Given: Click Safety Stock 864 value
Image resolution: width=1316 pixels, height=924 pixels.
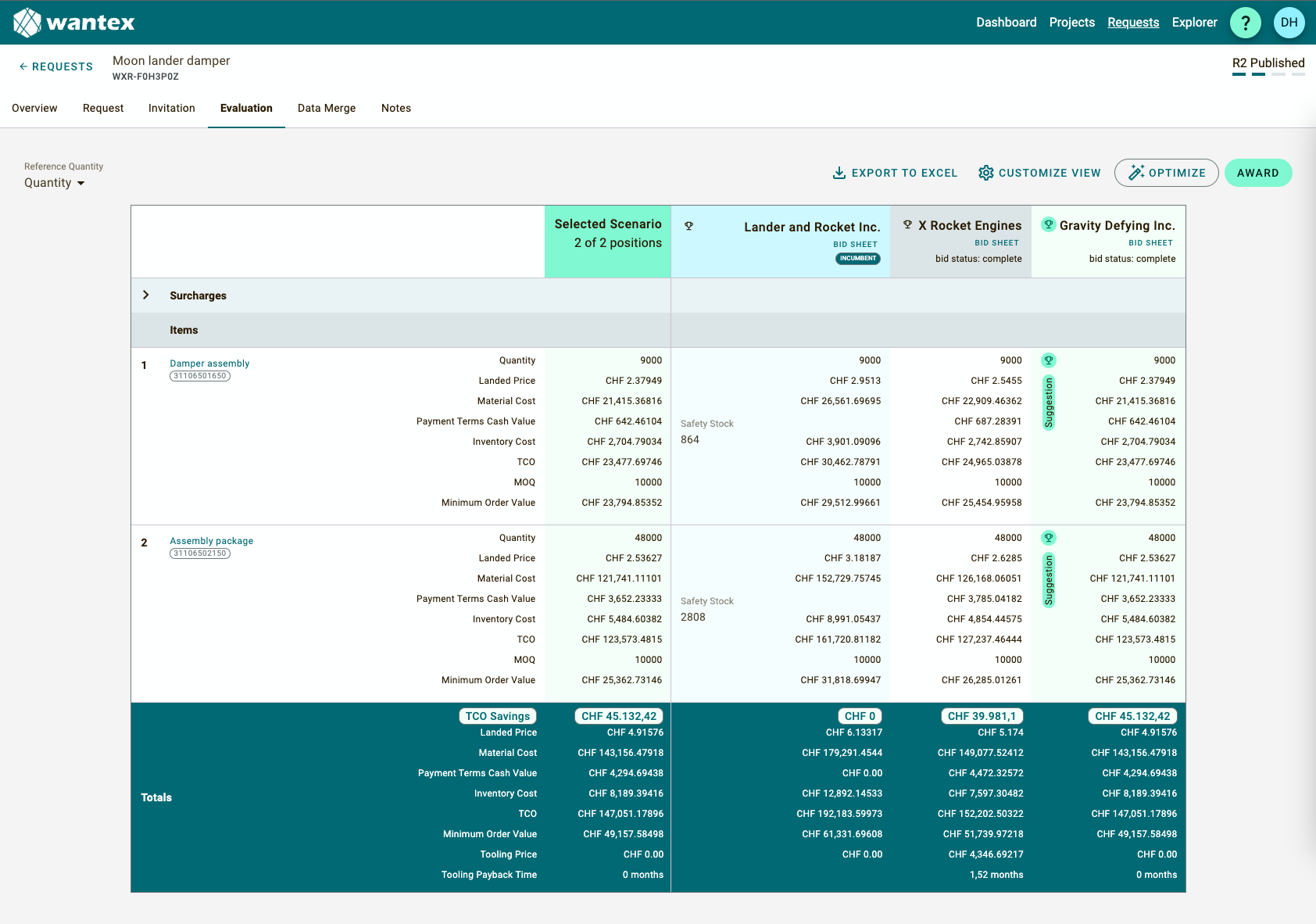Looking at the screenshot, I should 690,440.
